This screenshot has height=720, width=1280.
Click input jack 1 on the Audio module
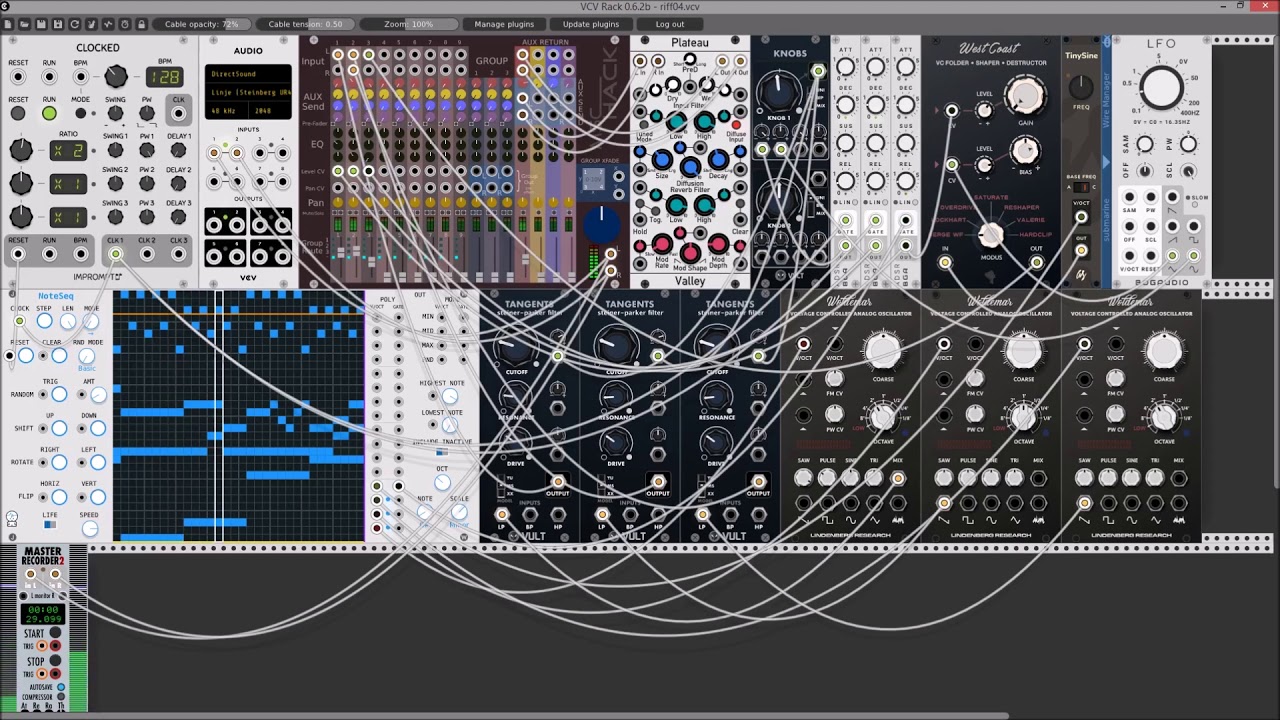213,153
